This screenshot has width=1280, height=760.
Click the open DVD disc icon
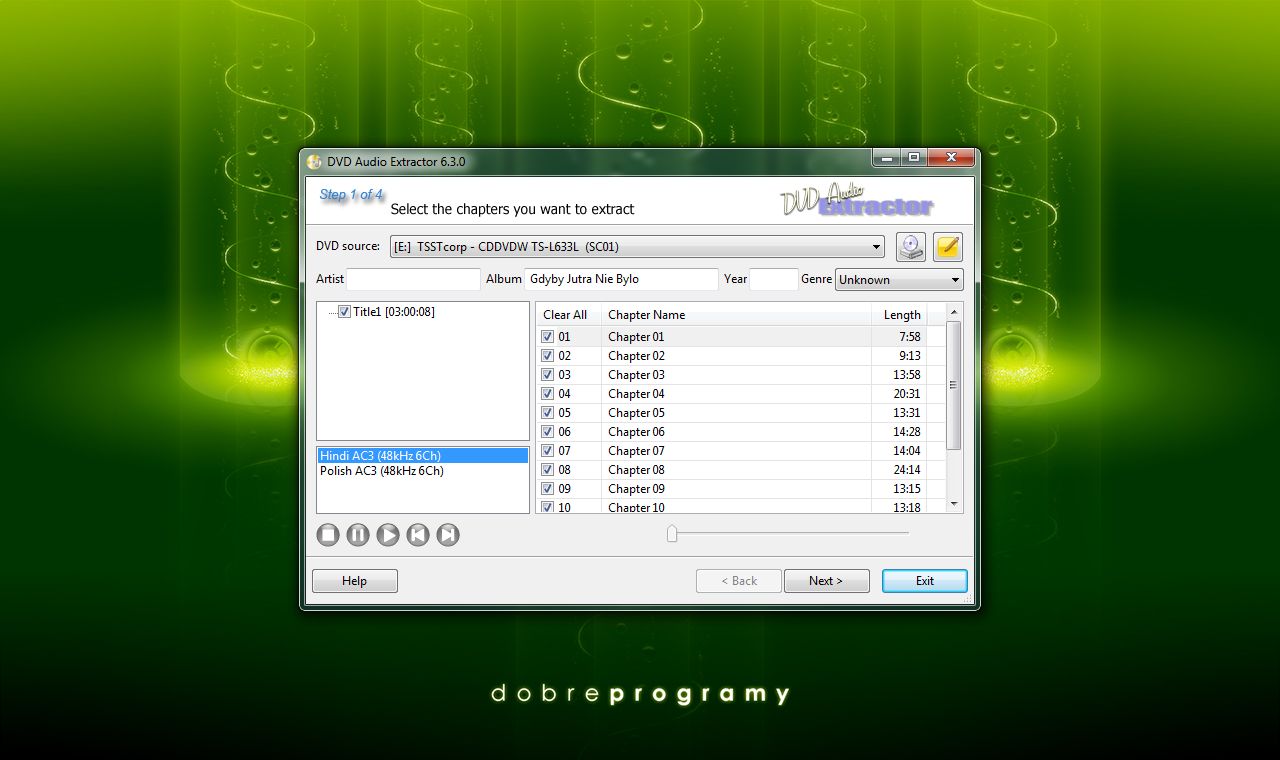(x=910, y=247)
